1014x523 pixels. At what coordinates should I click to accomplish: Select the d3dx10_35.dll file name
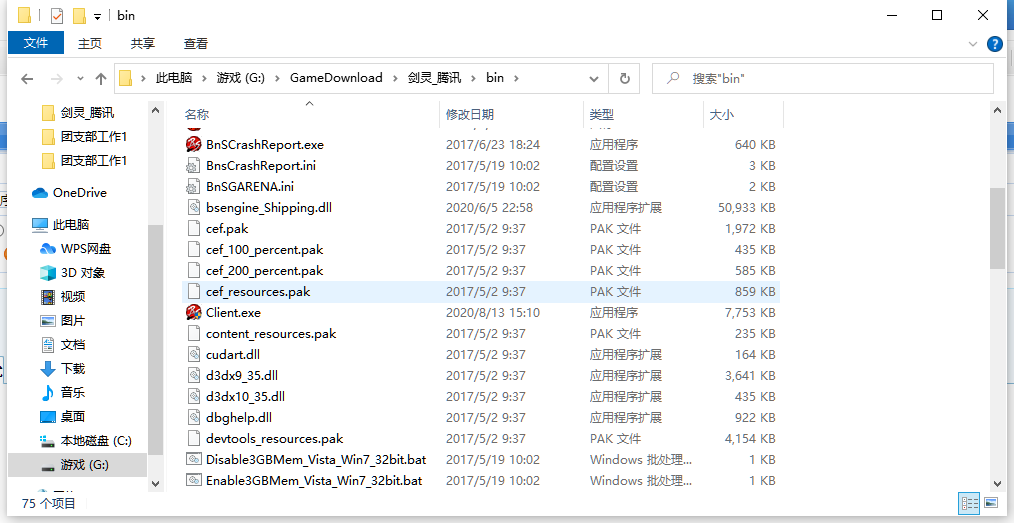click(x=245, y=396)
